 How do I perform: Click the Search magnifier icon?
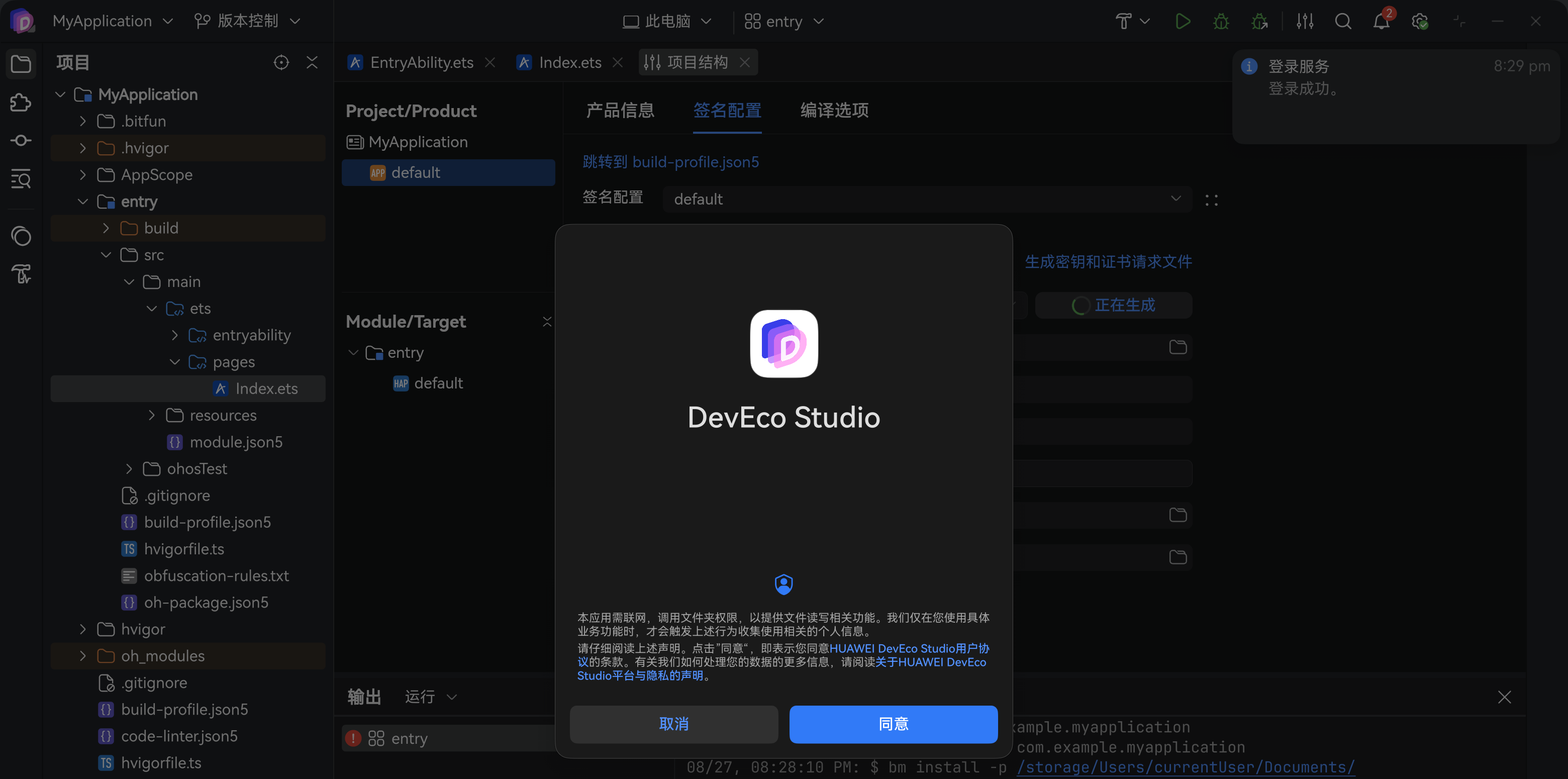click(x=1343, y=21)
